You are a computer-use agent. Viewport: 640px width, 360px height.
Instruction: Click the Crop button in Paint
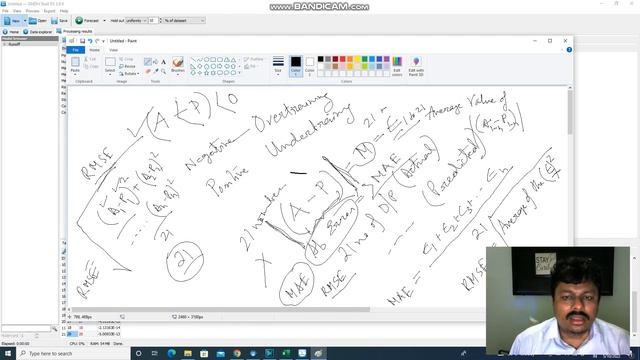point(126,59)
